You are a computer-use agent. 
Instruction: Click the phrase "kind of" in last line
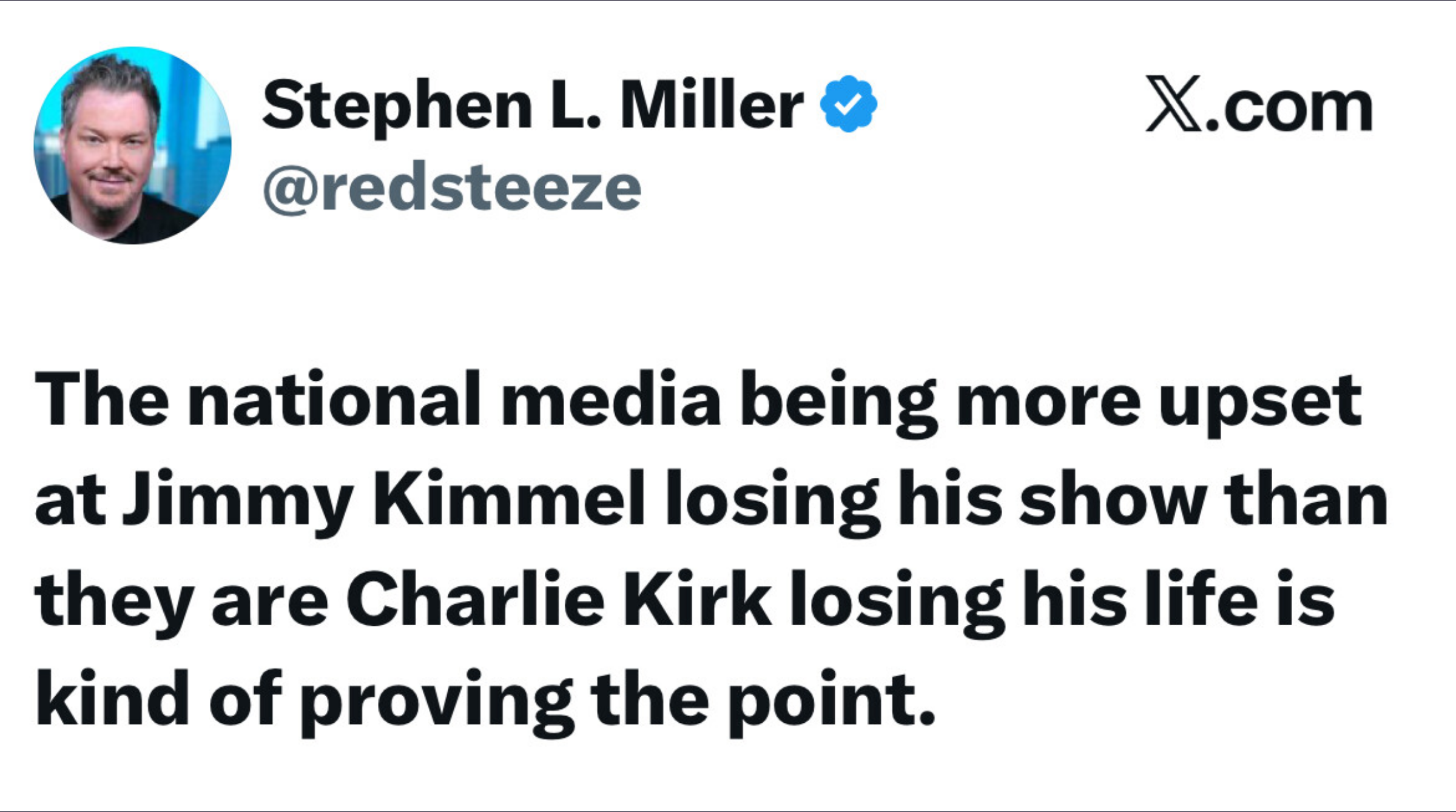(158, 699)
